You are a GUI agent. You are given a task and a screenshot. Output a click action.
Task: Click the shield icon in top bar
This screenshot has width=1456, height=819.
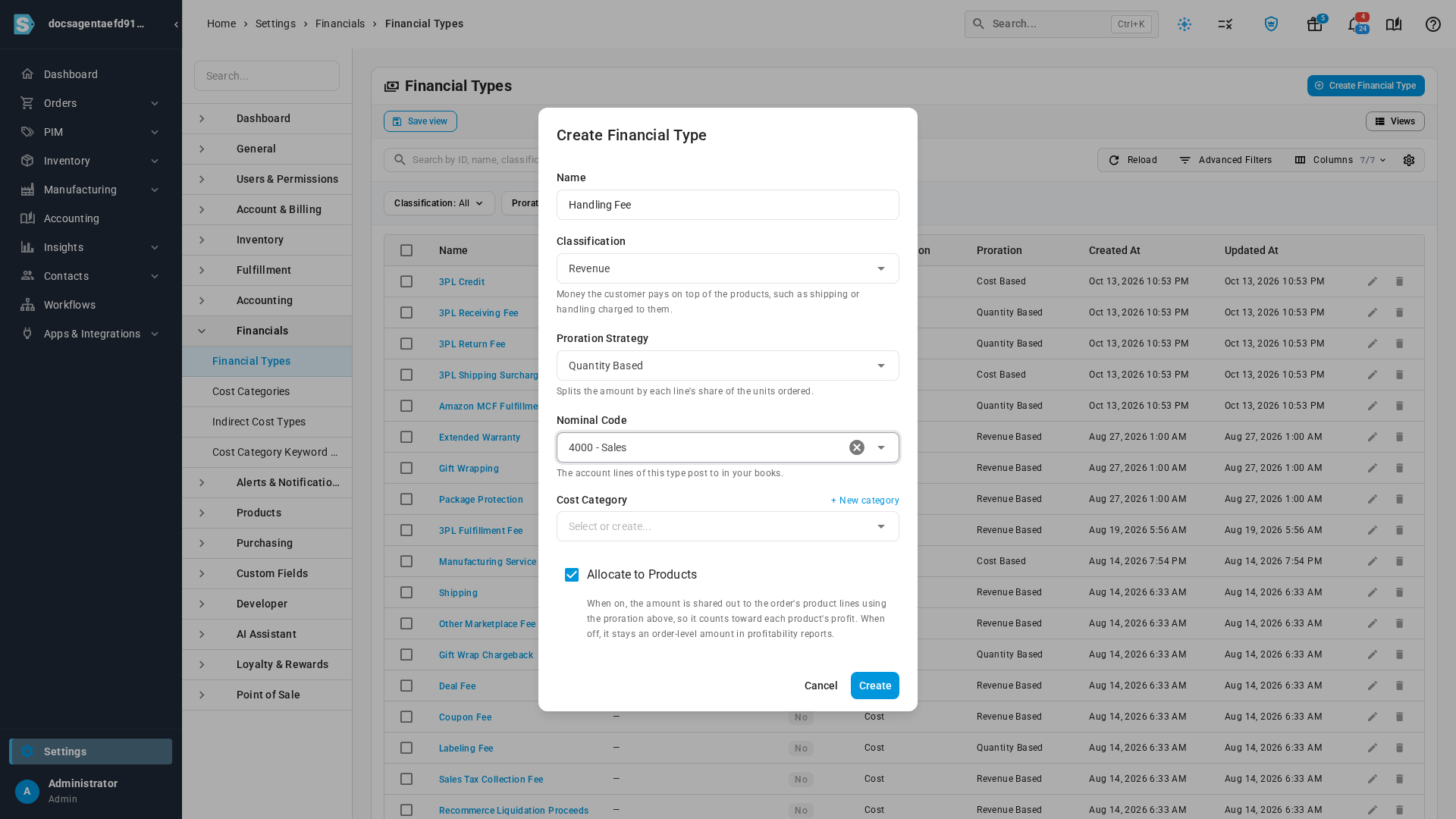click(x=1272, y=24)
